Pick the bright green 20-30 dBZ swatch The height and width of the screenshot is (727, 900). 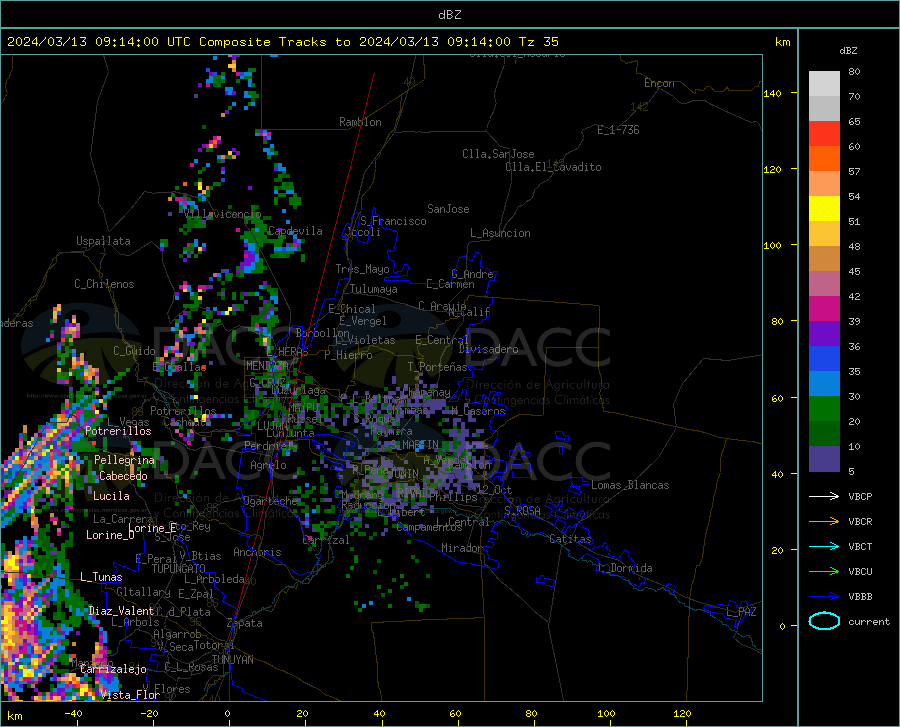click(824, 409)
